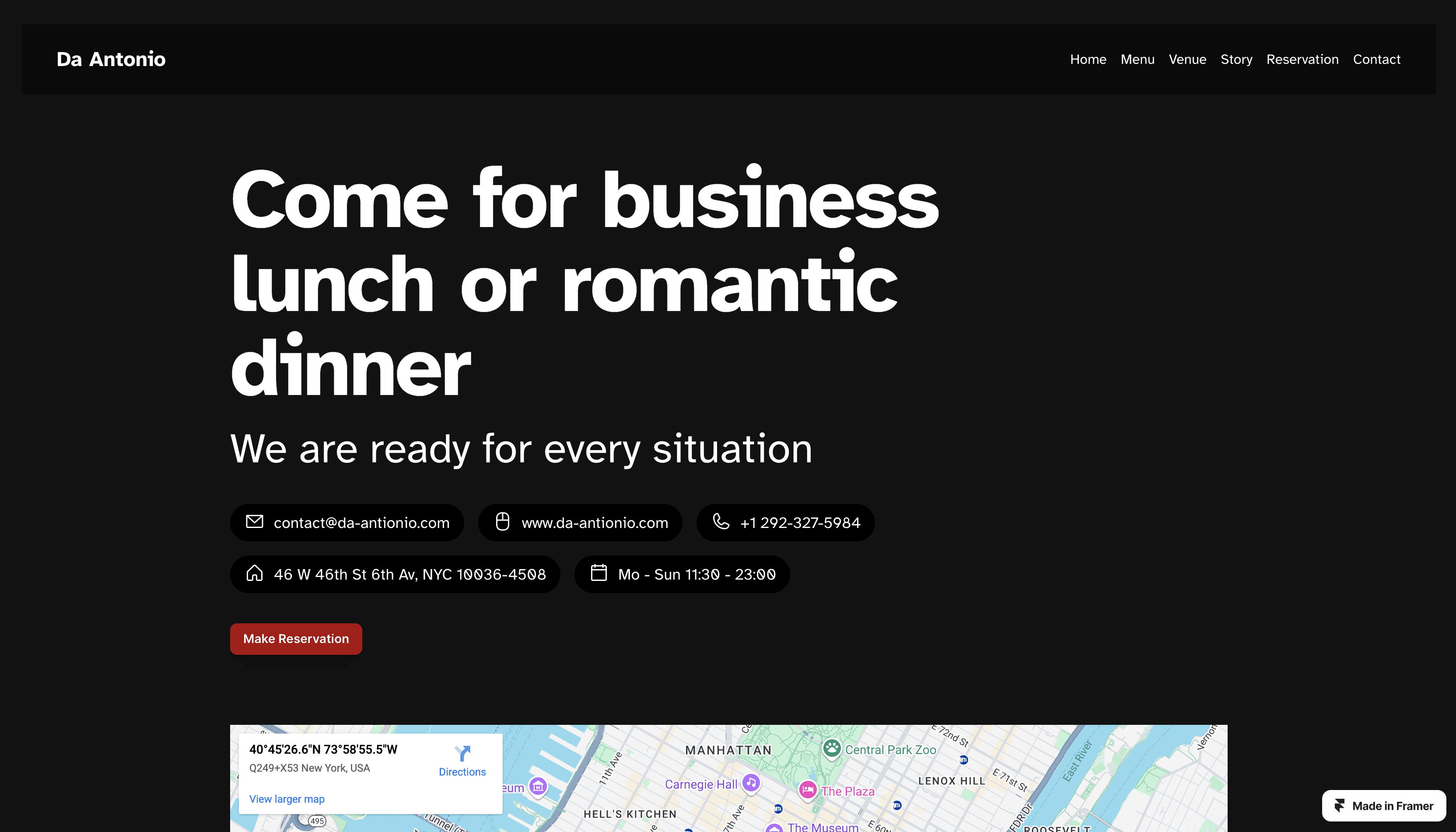Click the mouse icon beside website URL

[x=502, y=522]
